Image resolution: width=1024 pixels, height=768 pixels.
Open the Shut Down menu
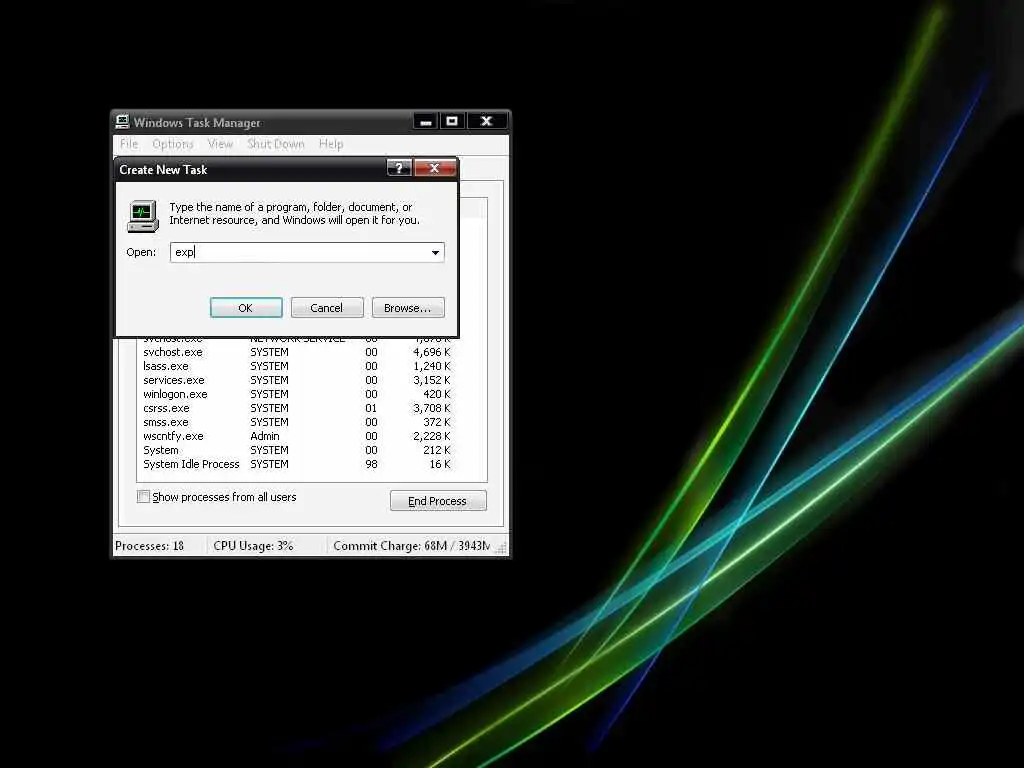click(276, 144)
